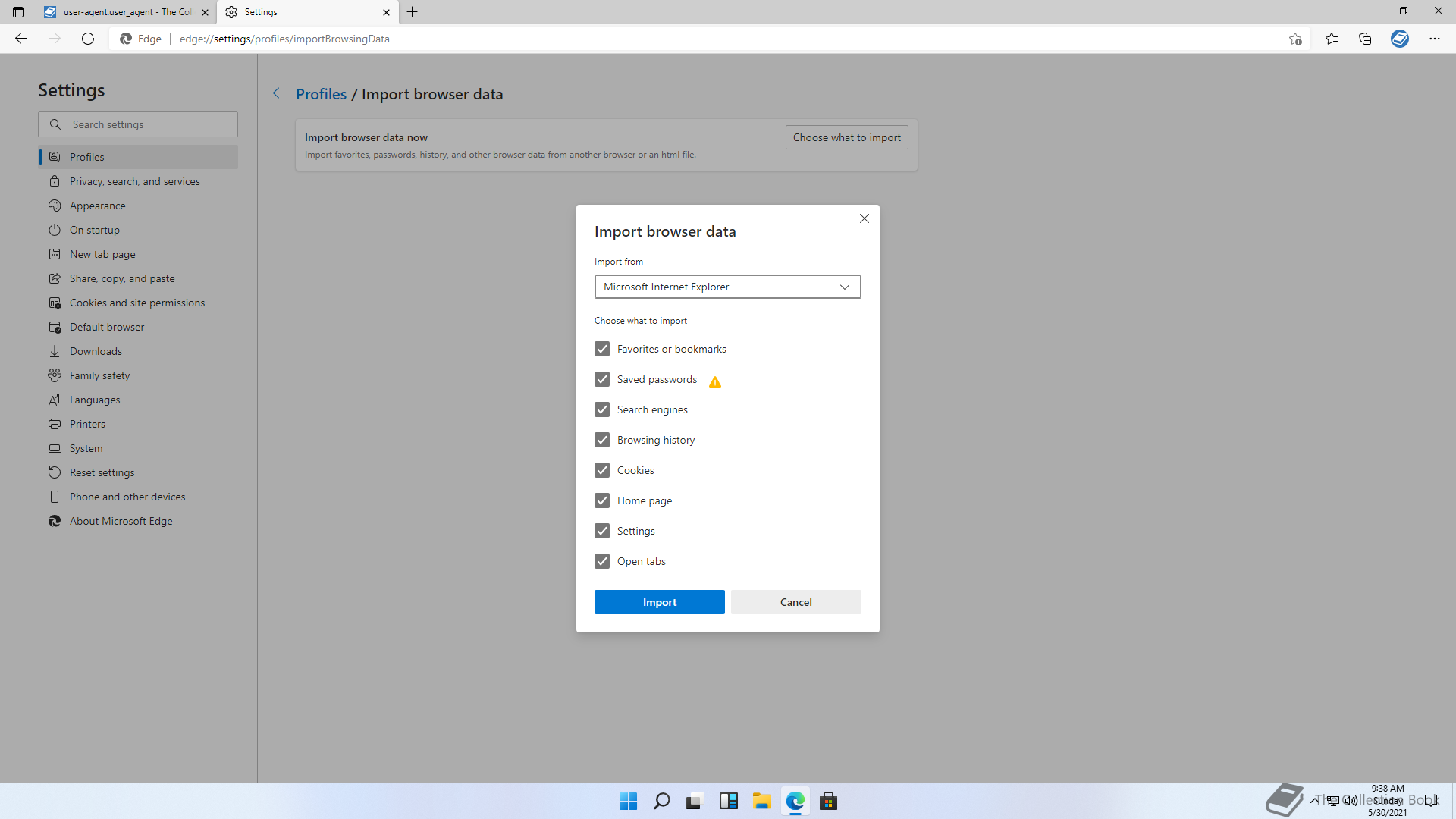Open System settings
Screen dimensions: 1456x819
point(138,448)
